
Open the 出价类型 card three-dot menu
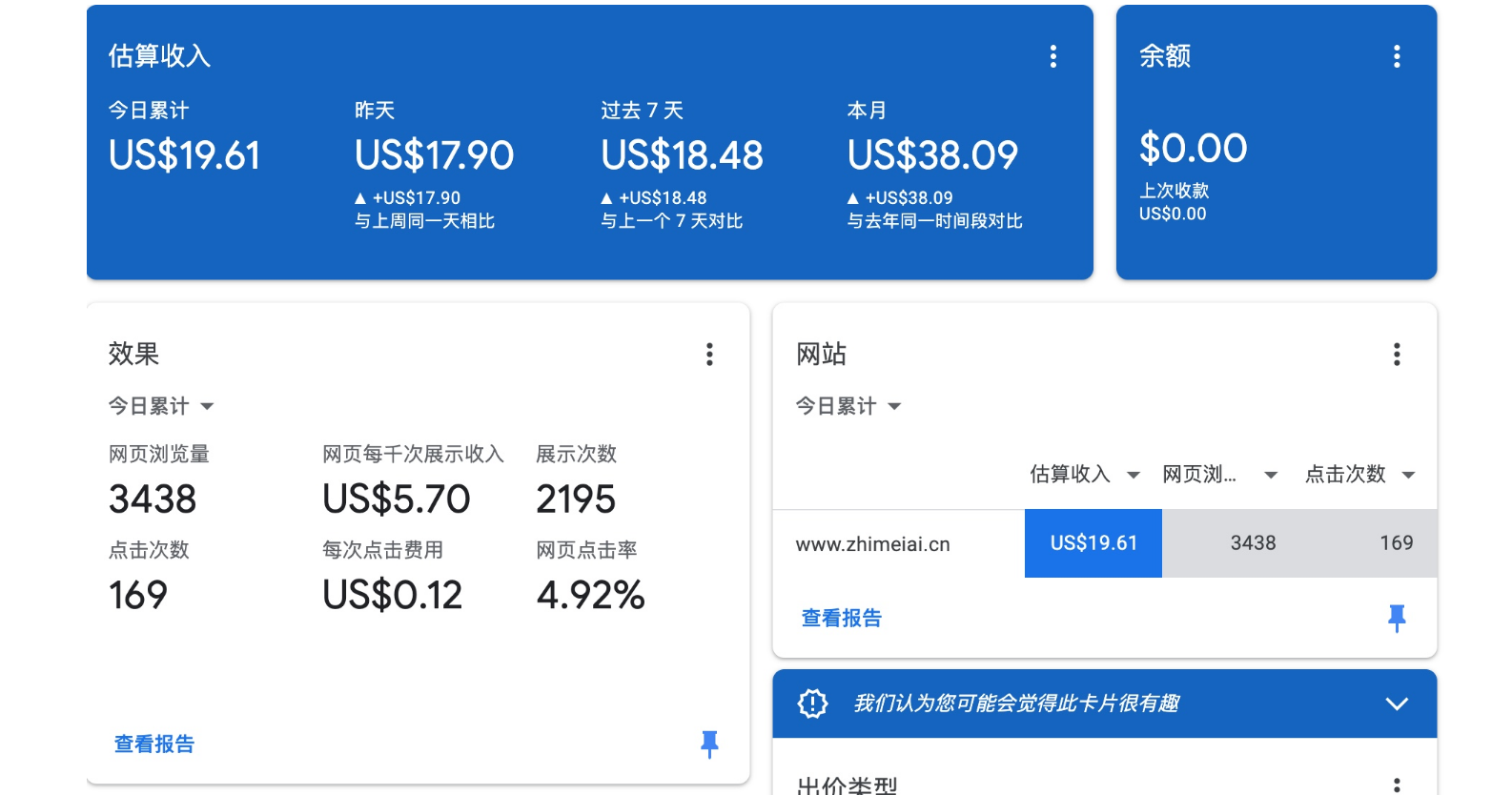click(x=1397, y=785)
